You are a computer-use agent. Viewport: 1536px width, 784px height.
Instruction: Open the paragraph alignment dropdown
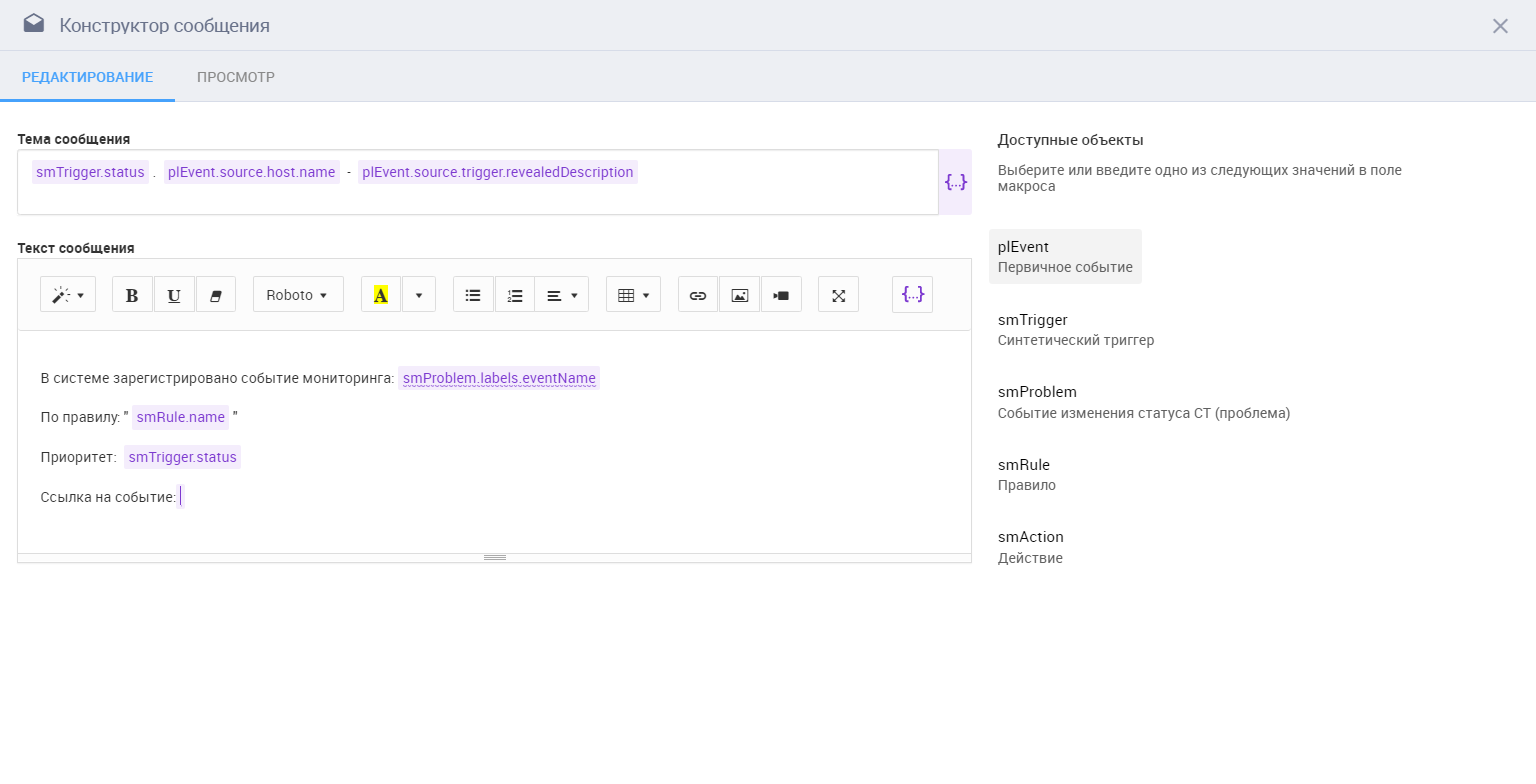pyautogui.click(x=562, y=295)
